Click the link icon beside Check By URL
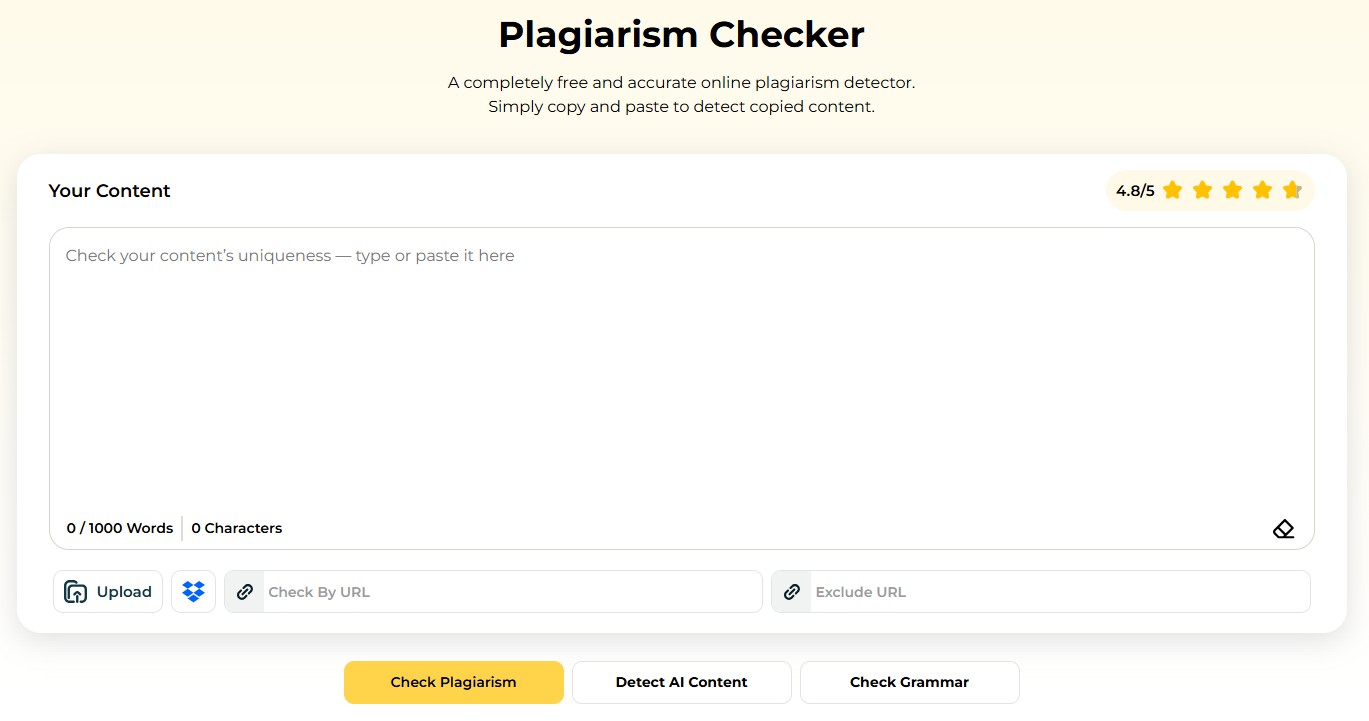This screenshot has height=721, width=1369. pyautogui.click(x=245, y=592)
